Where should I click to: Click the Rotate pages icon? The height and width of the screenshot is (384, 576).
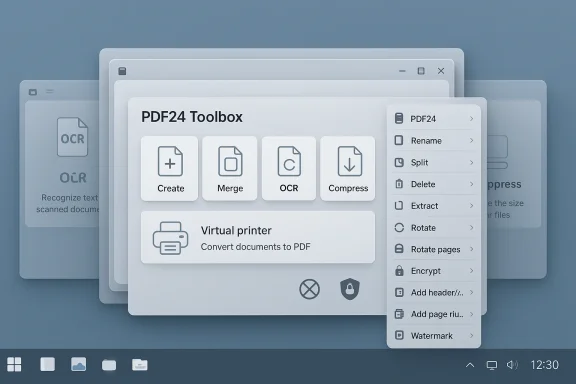pos(399,249)
